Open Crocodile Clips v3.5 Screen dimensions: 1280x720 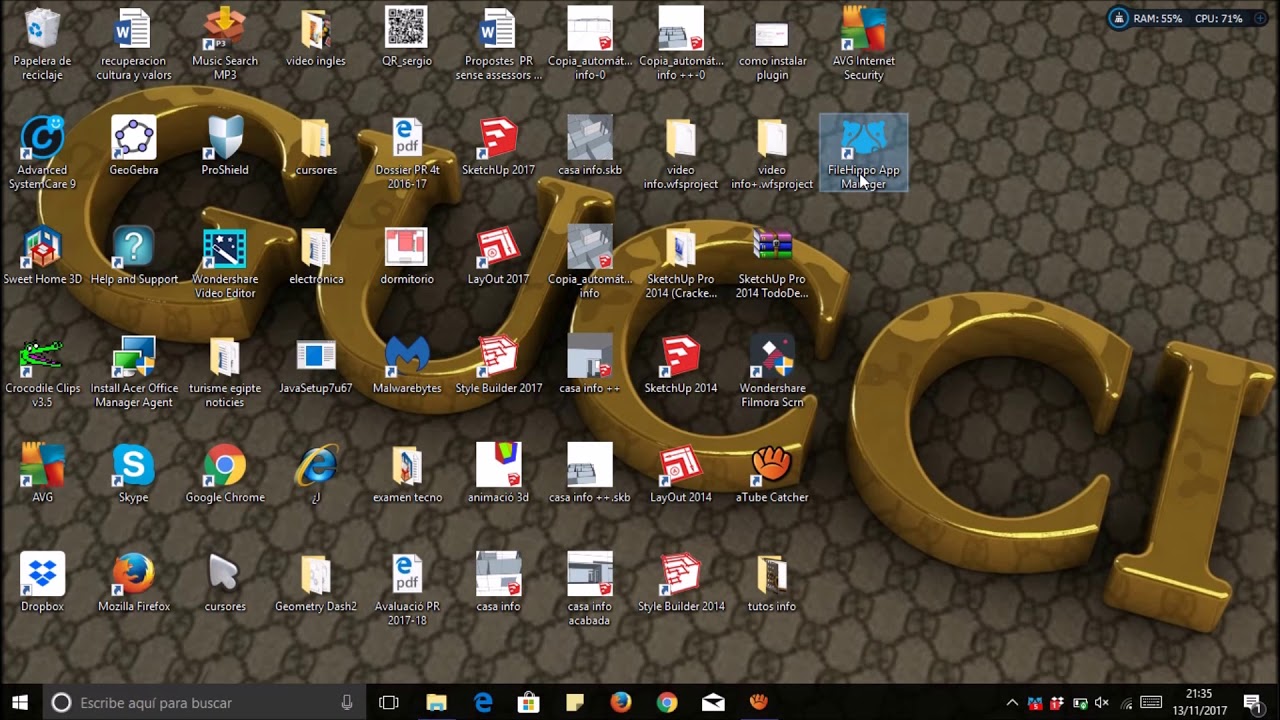42,371
